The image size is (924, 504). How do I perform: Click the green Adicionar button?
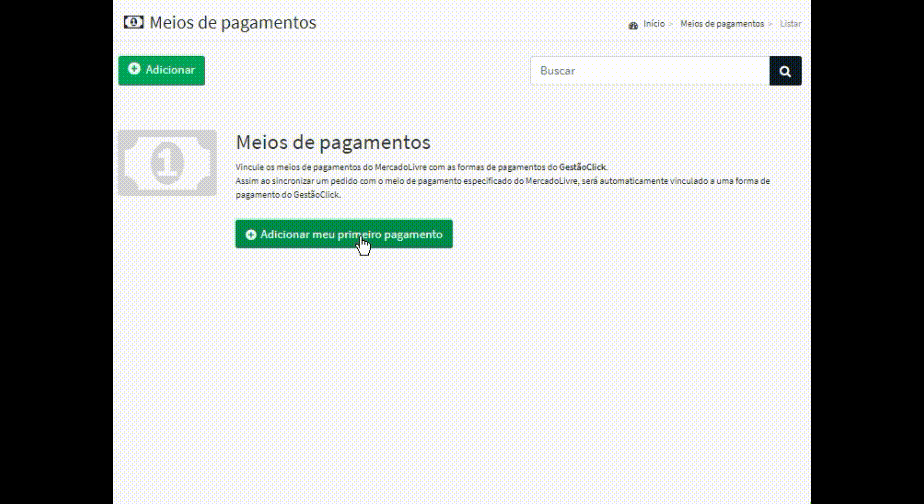click(161, 70)
